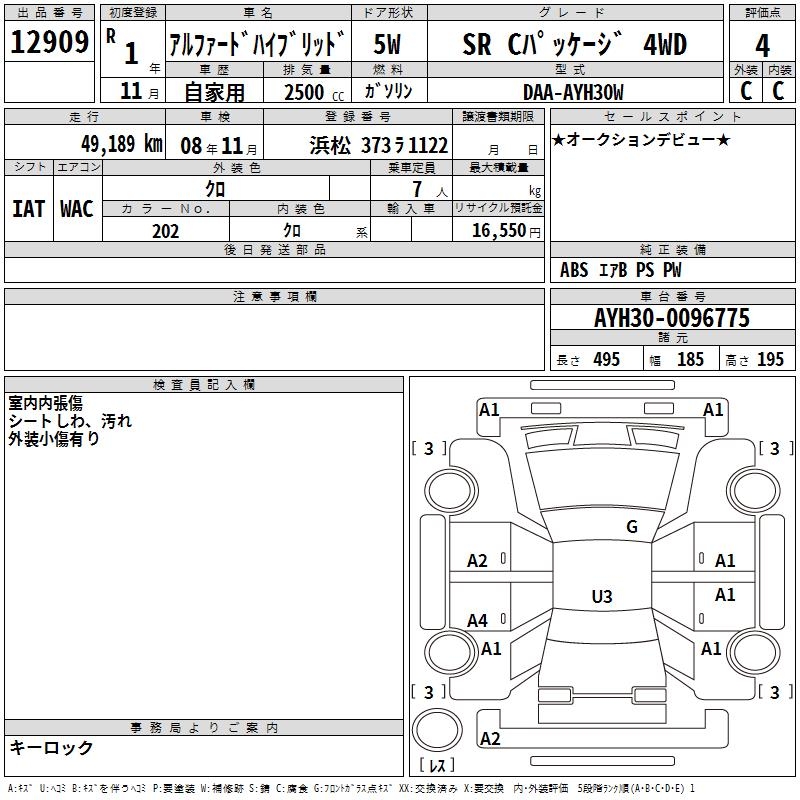This screenshot has height=800, width=800.
Task: Select the overall evaluation score 4
Action: pyautogui.click(x=762, y=45)
